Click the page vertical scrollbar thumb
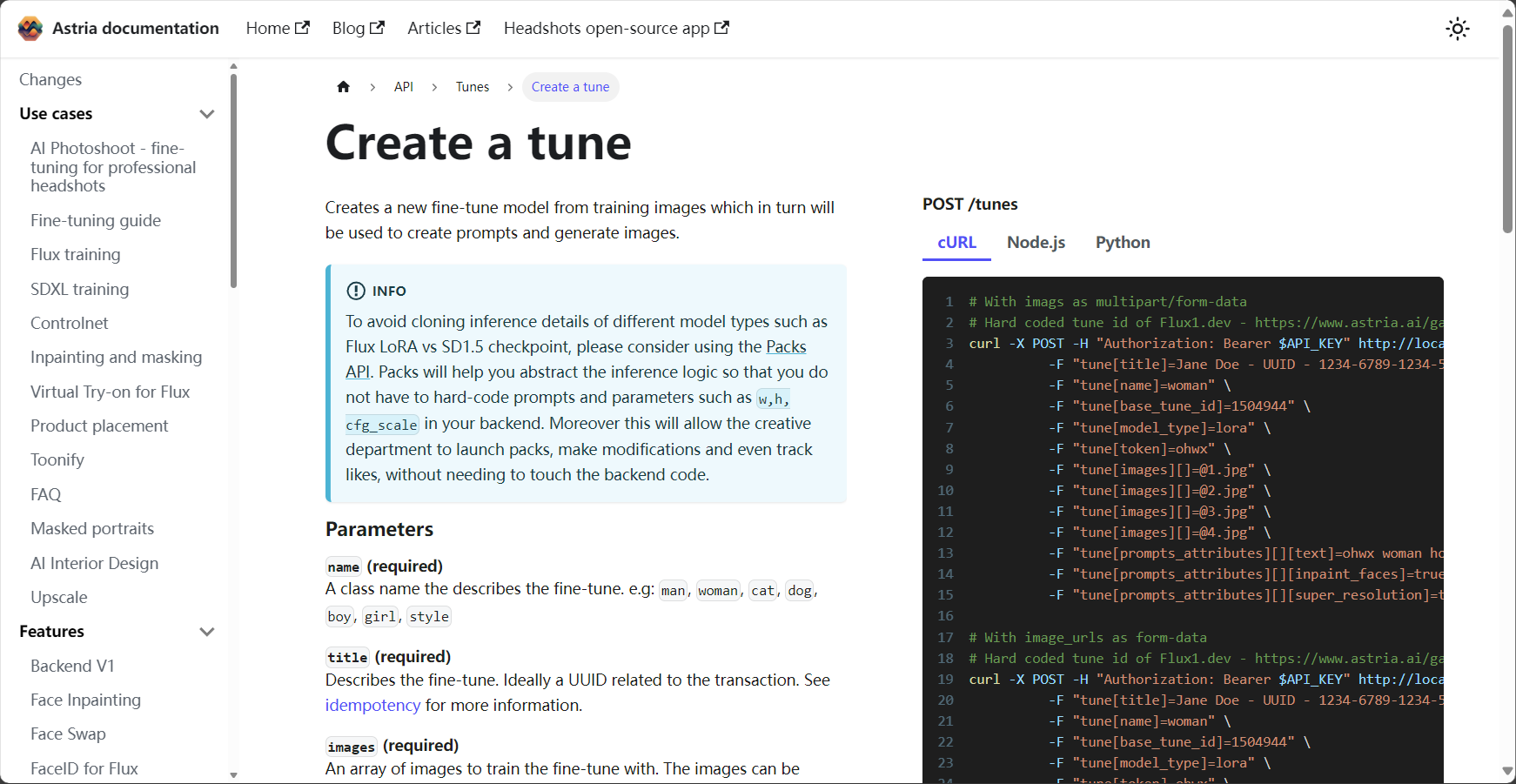The image size is (1516, 784). click(1508, 129)
